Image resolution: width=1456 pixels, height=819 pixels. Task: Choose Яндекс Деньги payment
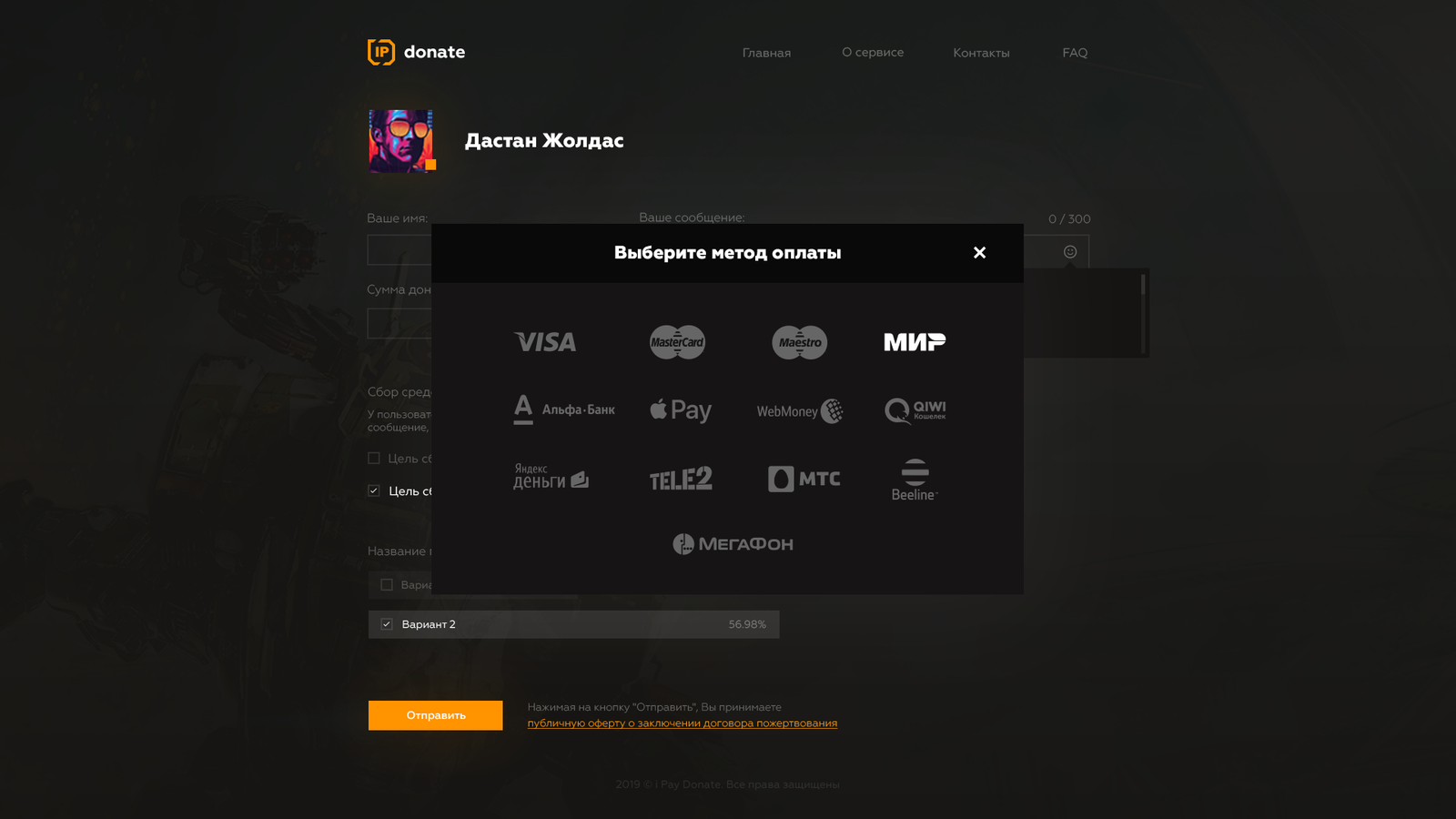tap(551, 477)
